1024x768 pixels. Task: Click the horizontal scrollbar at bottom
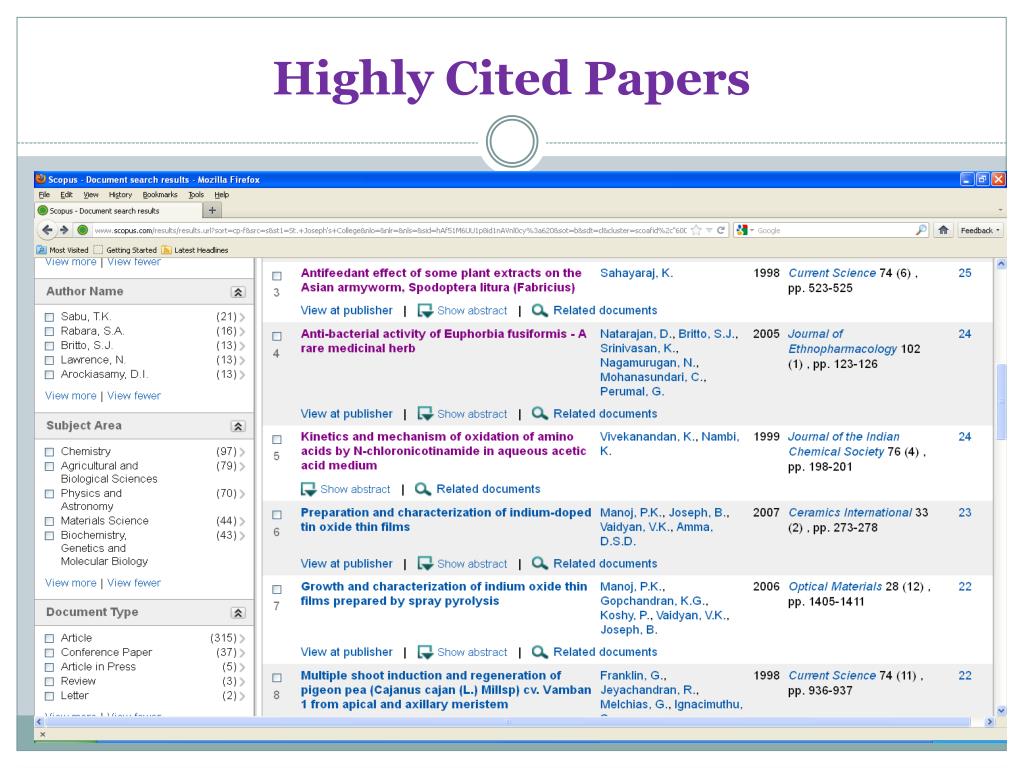[x=508, y=722]
